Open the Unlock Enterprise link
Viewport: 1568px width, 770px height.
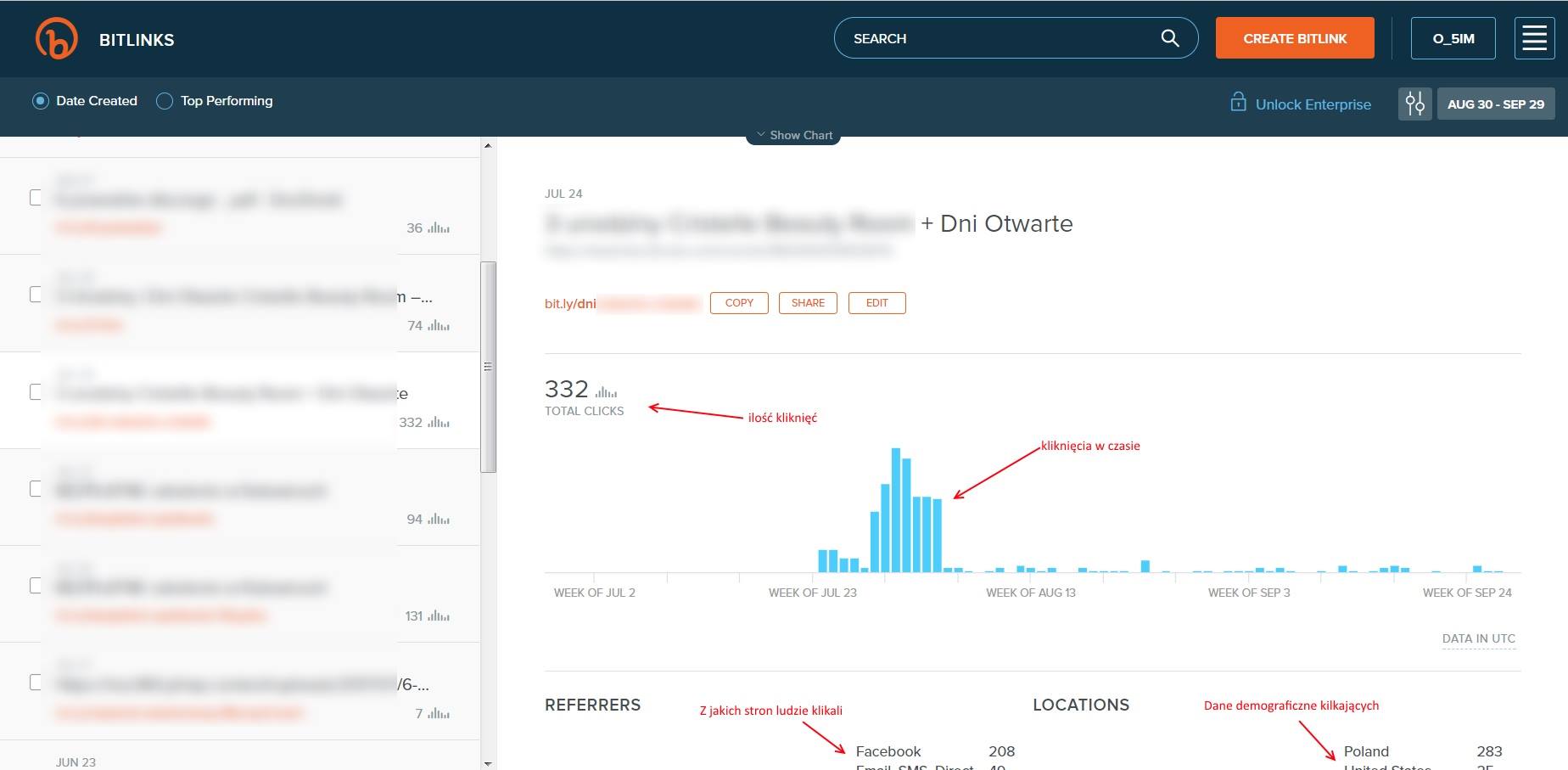click(1313, 104)
